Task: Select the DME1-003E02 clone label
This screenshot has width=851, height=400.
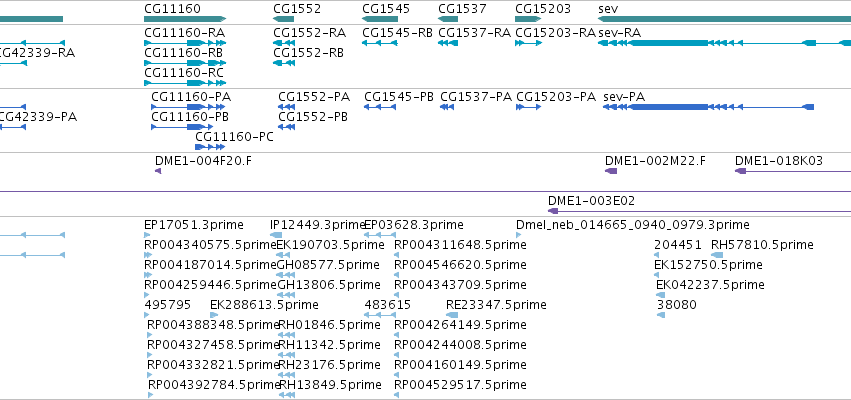Action: coord(592,201)
